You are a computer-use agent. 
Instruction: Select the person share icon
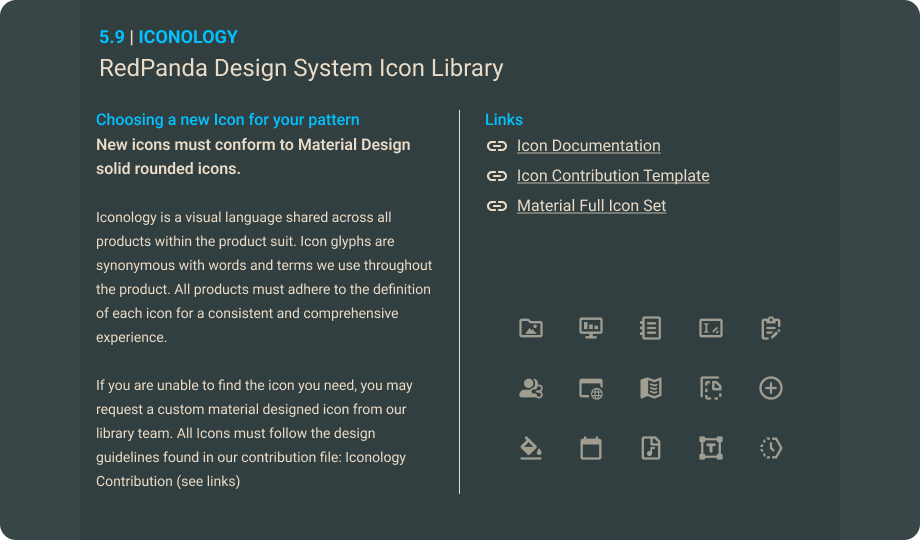click(x=531, y=388)
